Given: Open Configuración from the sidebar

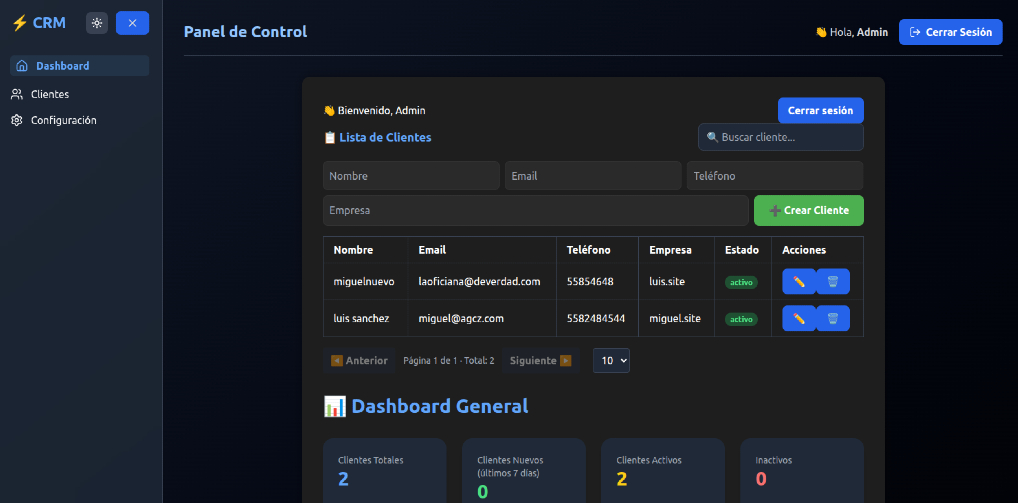Looking at the screenshot, I should [x=63, y=120].
